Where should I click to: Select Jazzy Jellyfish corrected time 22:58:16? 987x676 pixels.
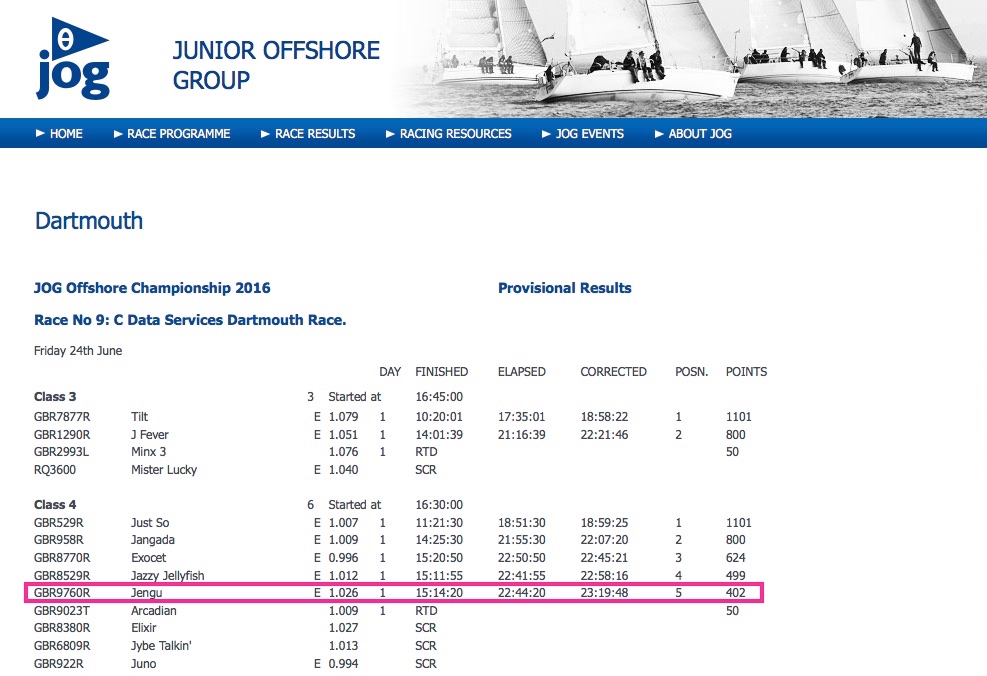(x=604, y=575)
